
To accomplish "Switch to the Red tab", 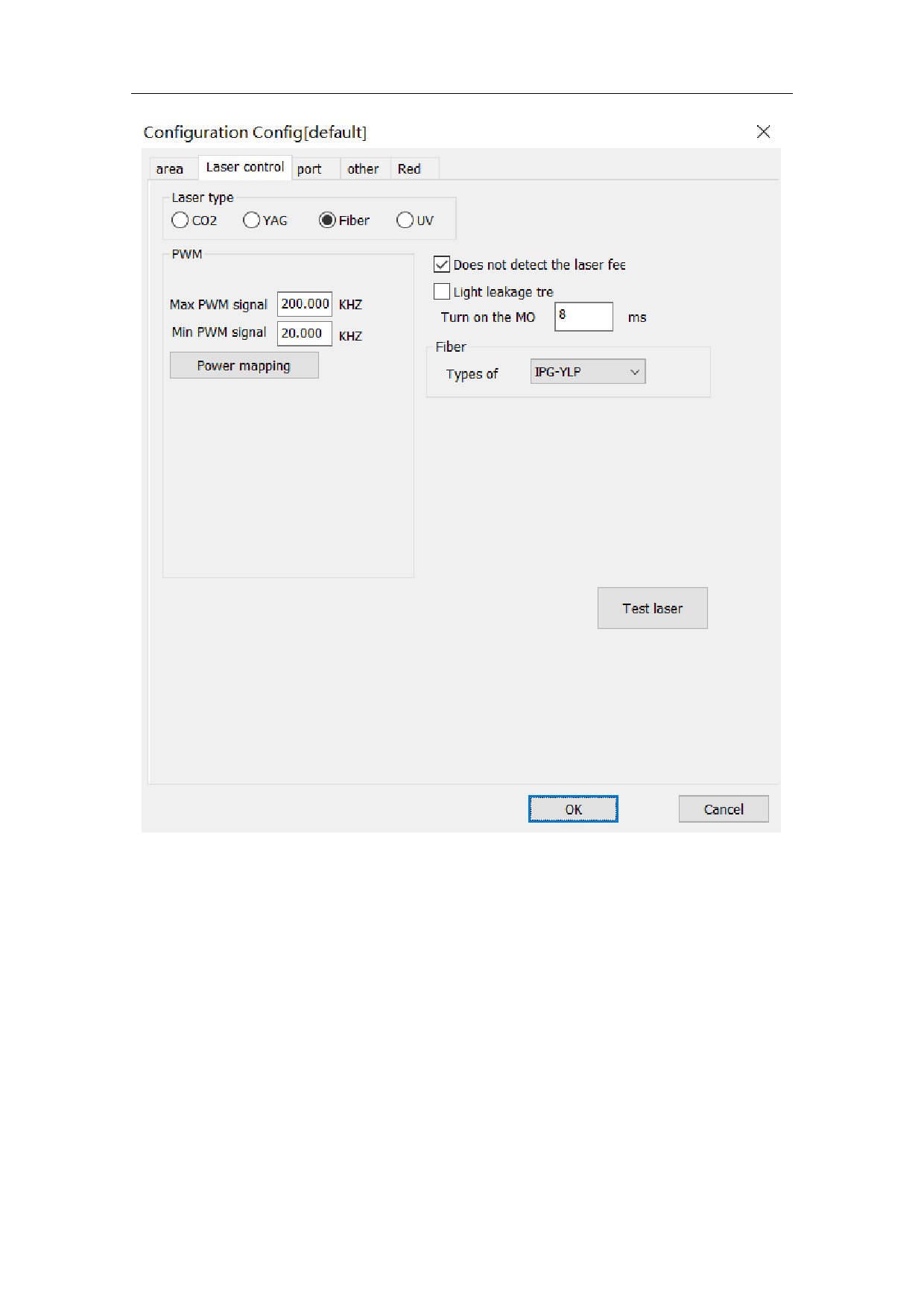I will click(x=409, y=169).
